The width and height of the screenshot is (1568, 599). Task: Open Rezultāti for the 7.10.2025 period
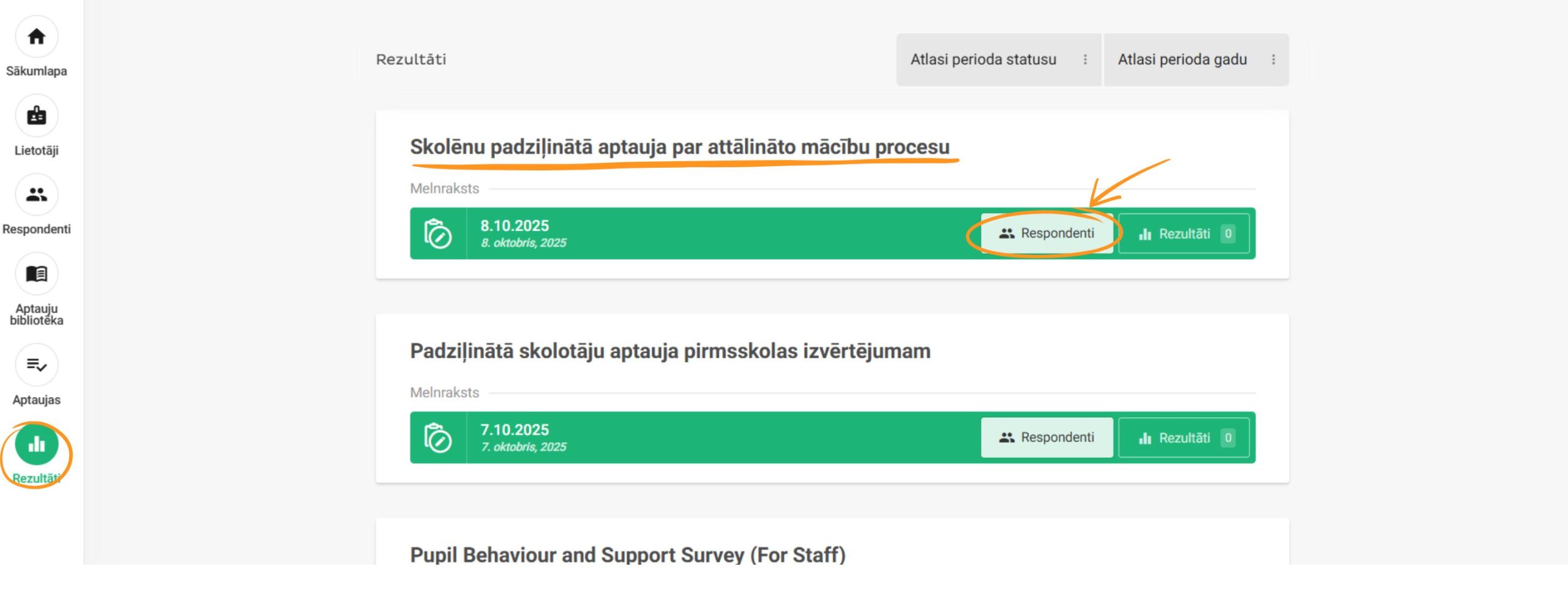point(1183,438)
